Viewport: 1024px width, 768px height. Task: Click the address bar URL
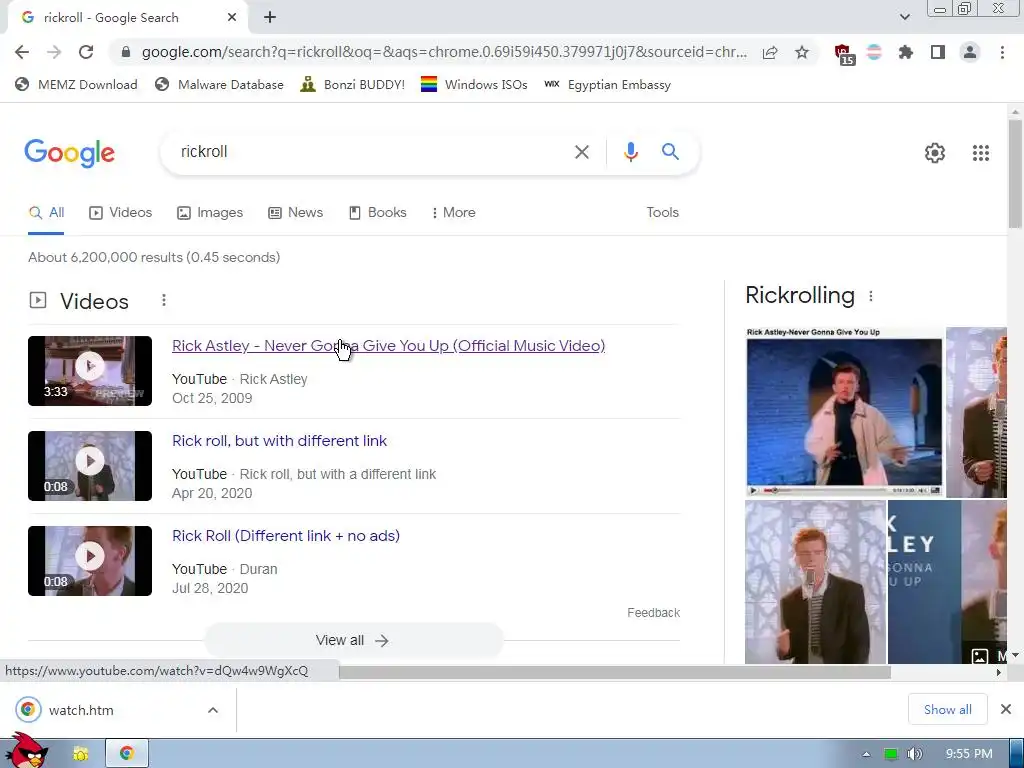coord(444,52)
